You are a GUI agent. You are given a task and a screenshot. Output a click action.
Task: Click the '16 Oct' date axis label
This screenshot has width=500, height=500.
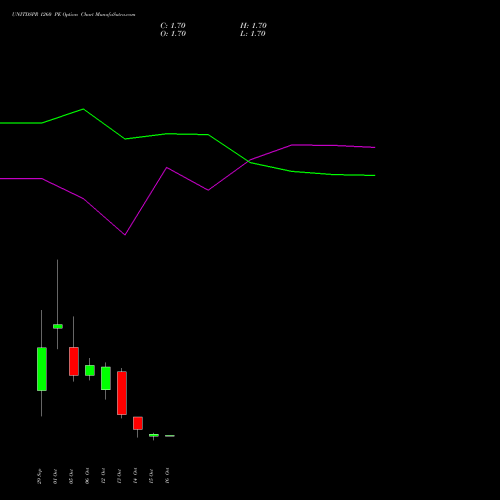click(167, 476)
